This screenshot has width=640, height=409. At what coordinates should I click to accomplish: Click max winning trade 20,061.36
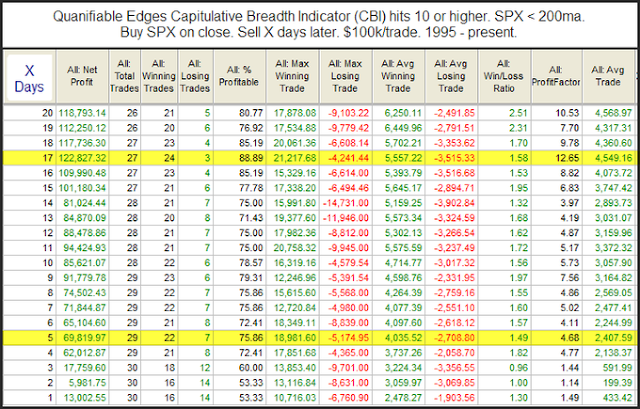pos(295,143)
